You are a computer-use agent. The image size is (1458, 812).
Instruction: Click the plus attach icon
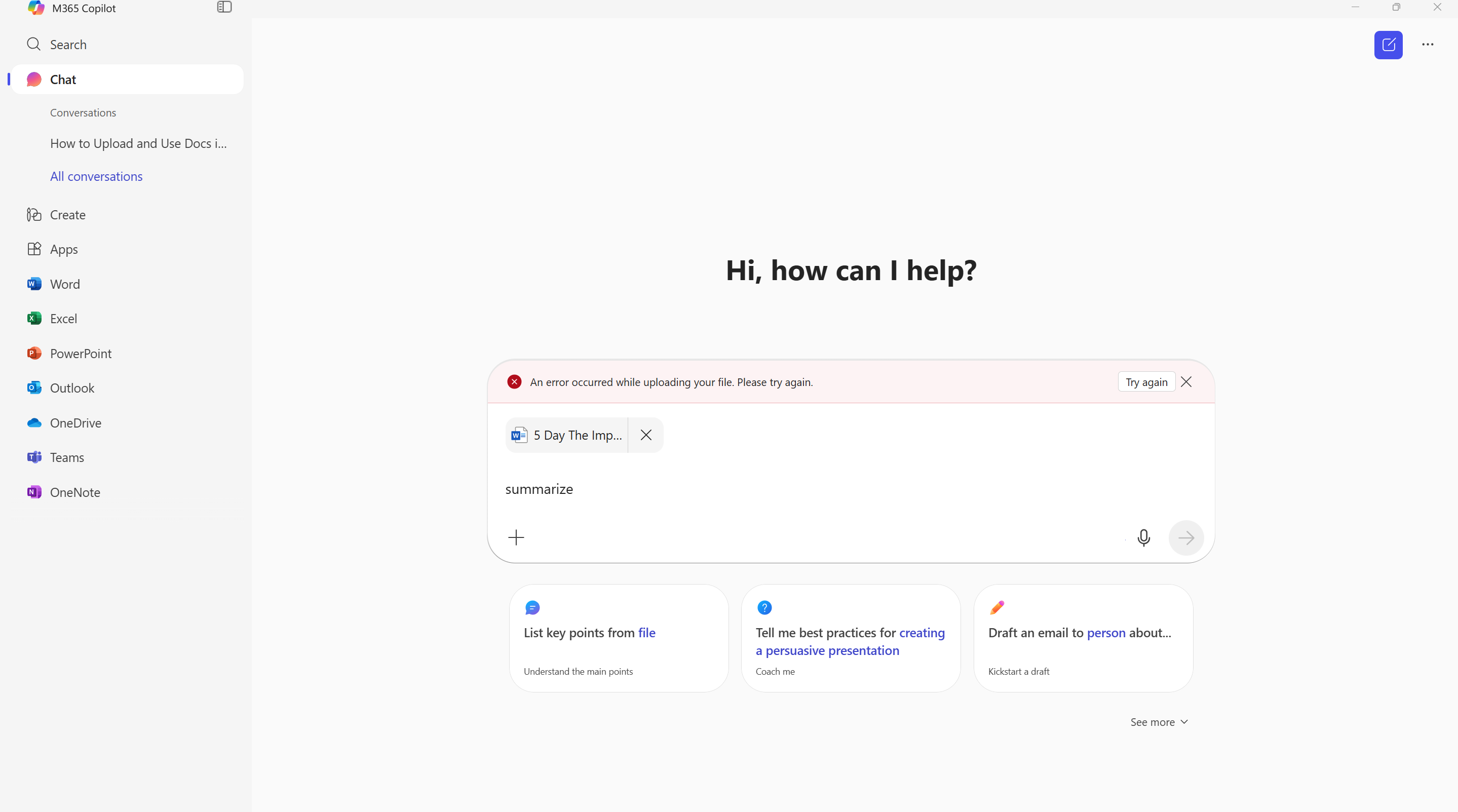(516, 537)
